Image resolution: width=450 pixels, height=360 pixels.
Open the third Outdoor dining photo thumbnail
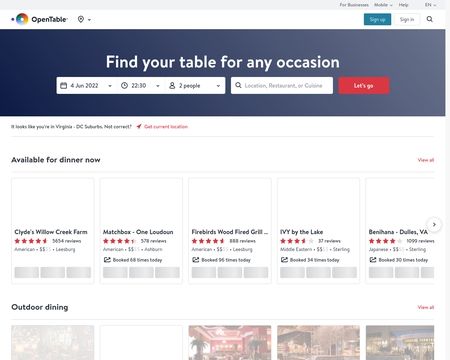230,343
